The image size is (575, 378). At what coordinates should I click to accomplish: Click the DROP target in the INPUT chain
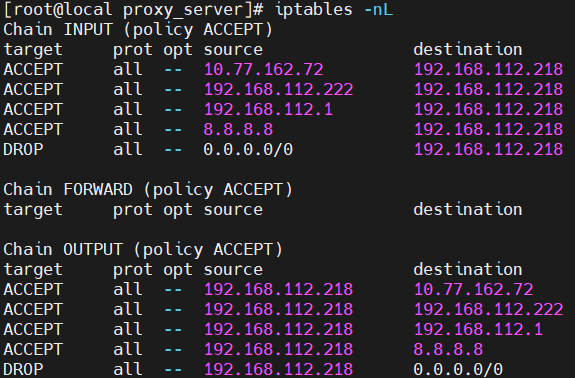pos(23,150)
